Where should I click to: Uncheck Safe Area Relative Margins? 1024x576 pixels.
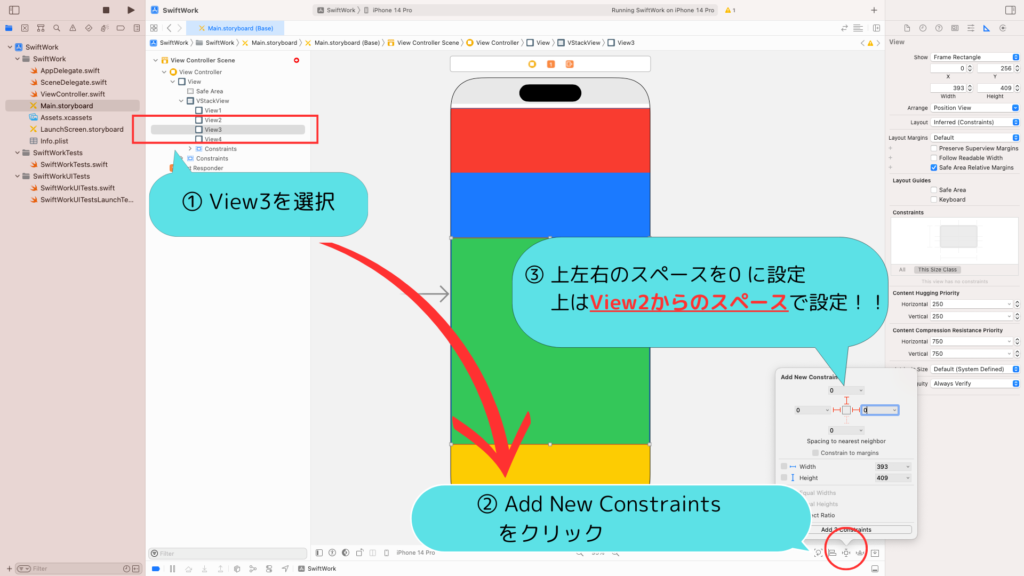[x=934, y=168]
